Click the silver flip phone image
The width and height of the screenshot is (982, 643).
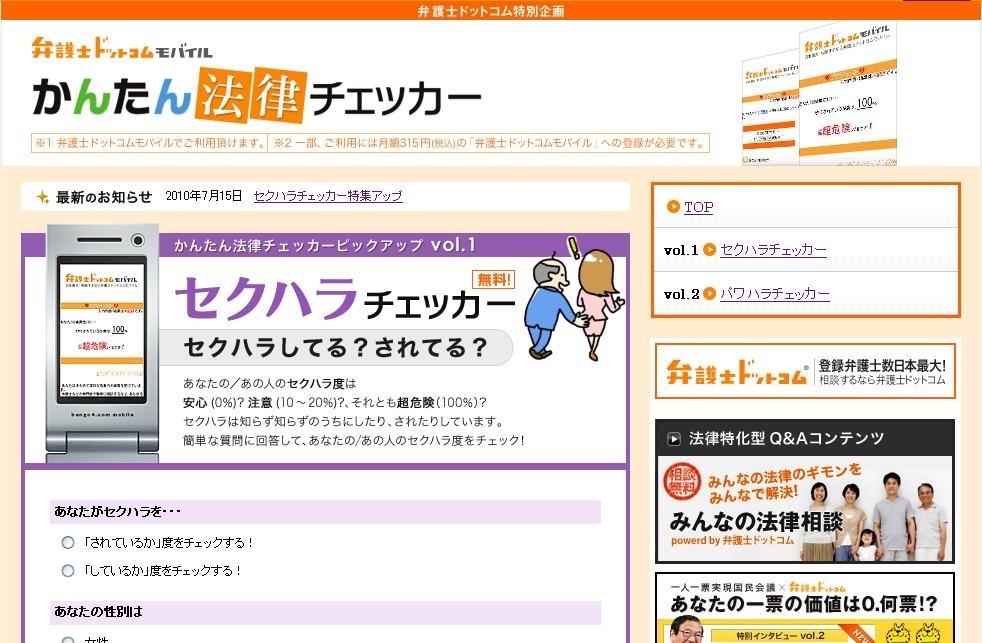coord(102,342)
